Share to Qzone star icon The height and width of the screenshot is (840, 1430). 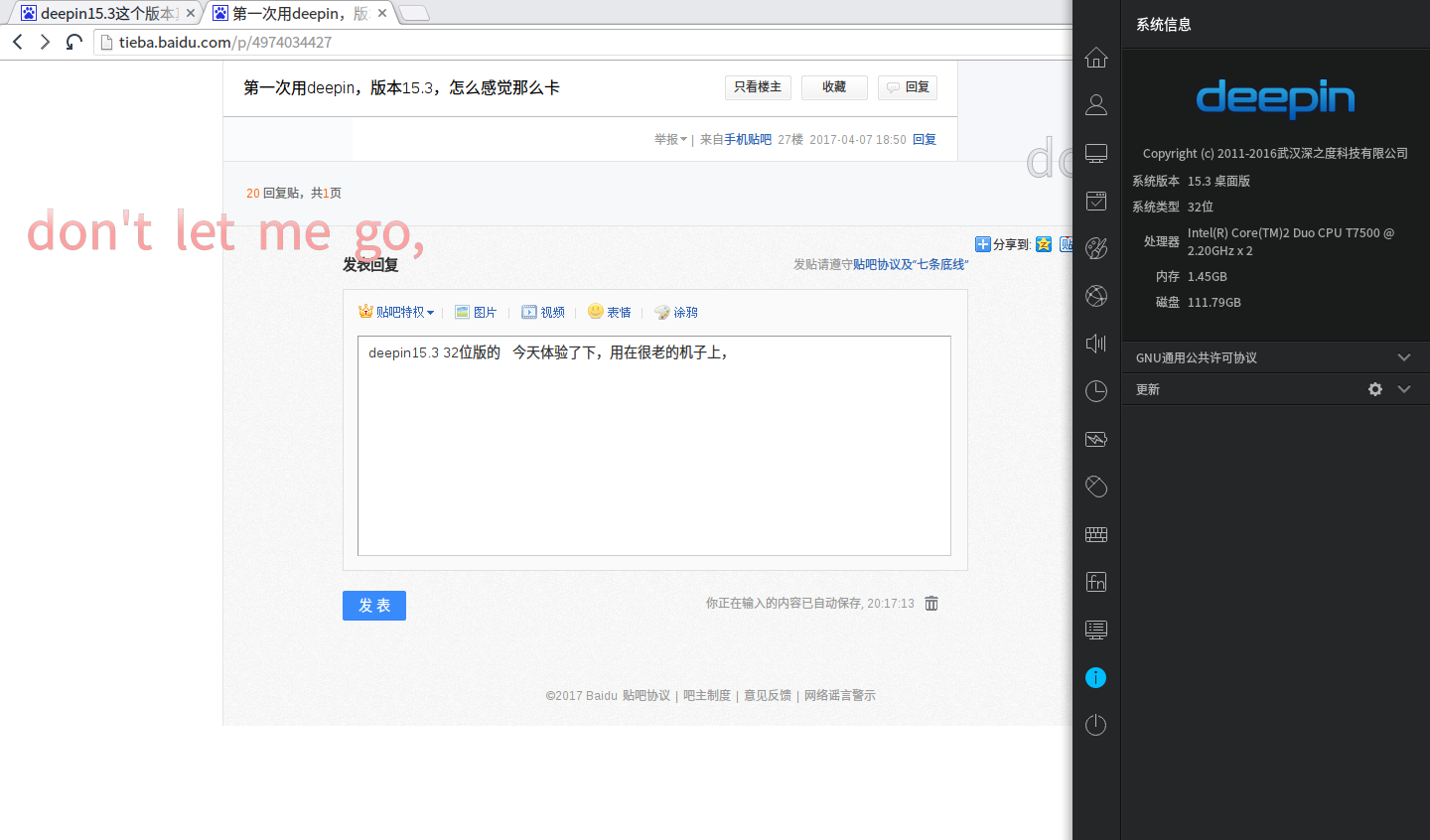pos(1044,244)
